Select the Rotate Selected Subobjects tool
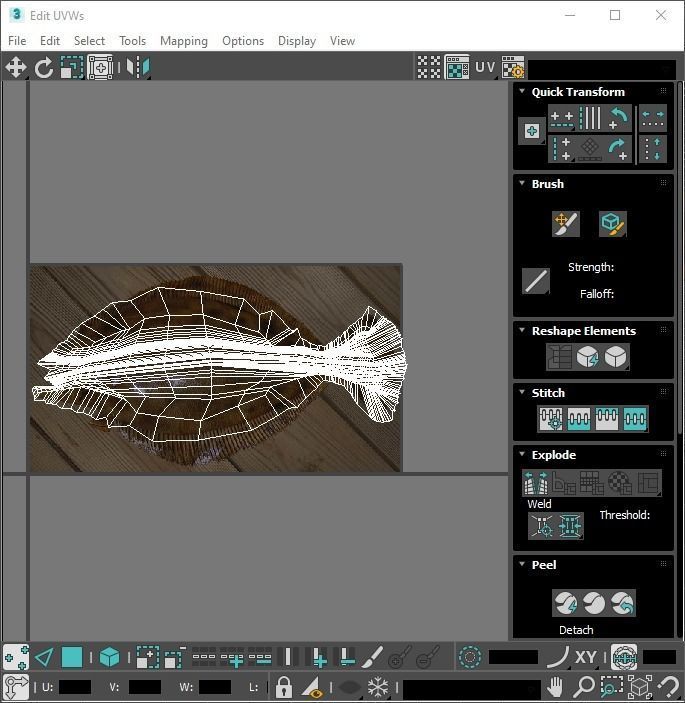685x703 pixels. coord(44,67)
